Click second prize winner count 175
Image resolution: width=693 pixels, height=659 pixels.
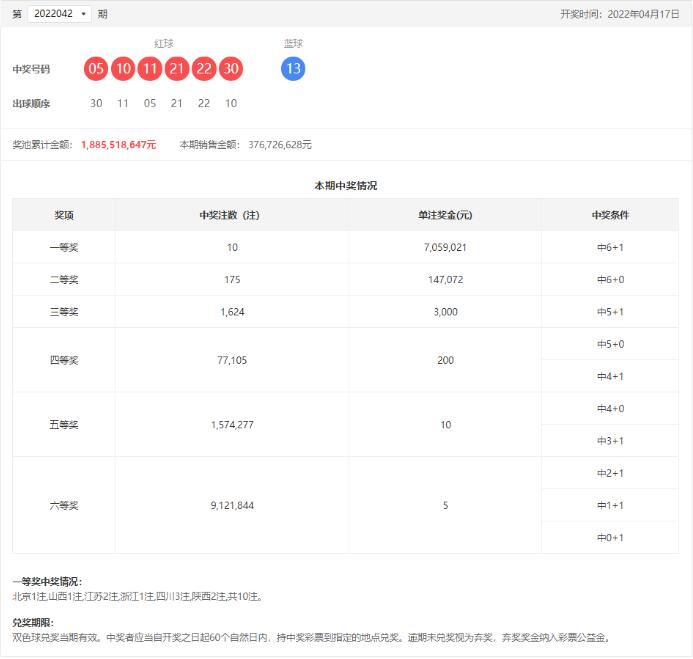[232, 280]
